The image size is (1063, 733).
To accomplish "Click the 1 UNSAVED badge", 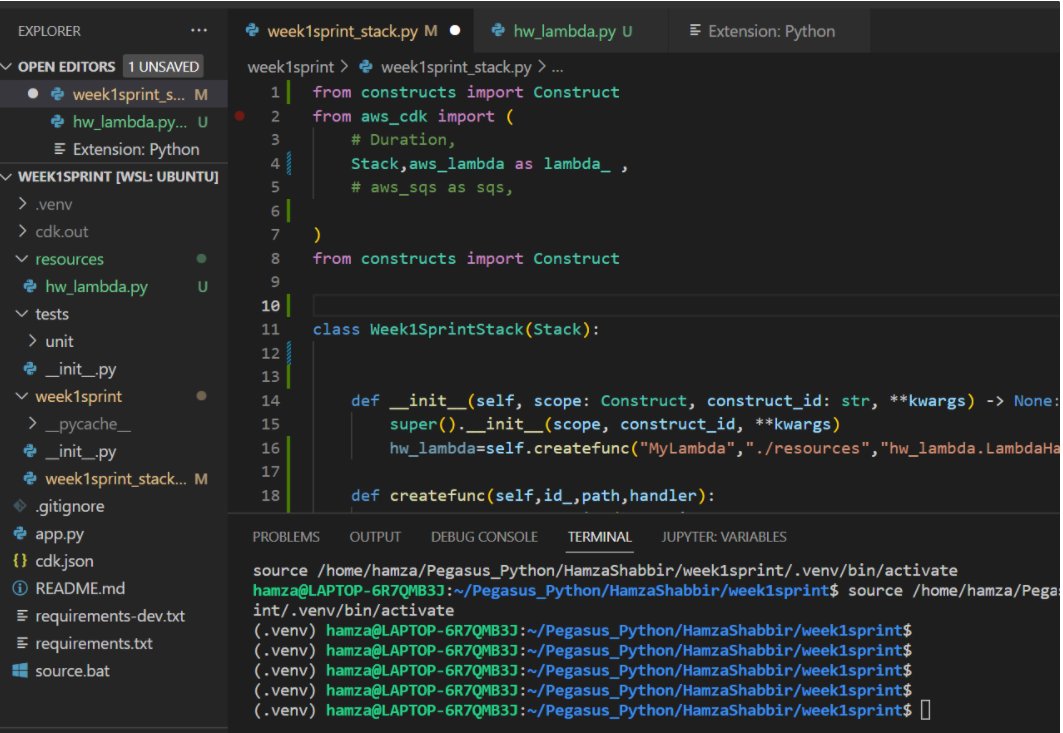I will pyautogui.click(x=162, y=65).
